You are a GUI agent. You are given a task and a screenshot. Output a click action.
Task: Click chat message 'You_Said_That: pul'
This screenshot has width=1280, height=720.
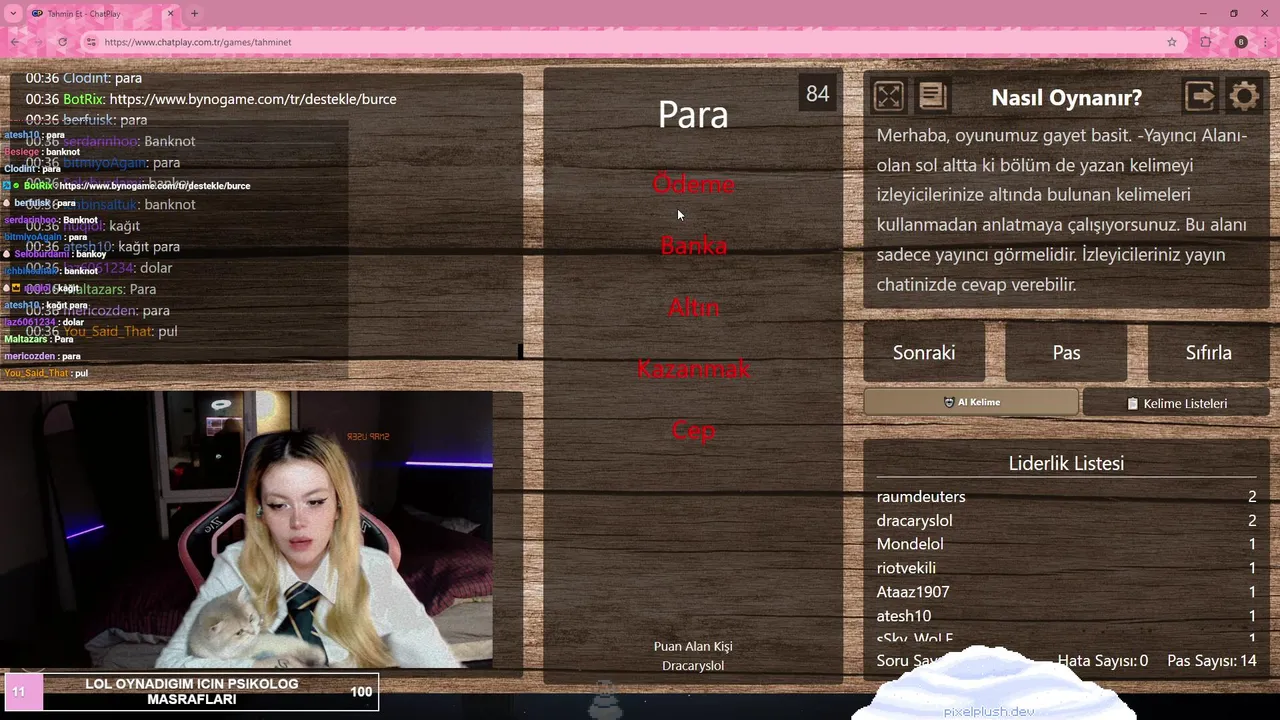pyautogui.click(x=102, y=331)
